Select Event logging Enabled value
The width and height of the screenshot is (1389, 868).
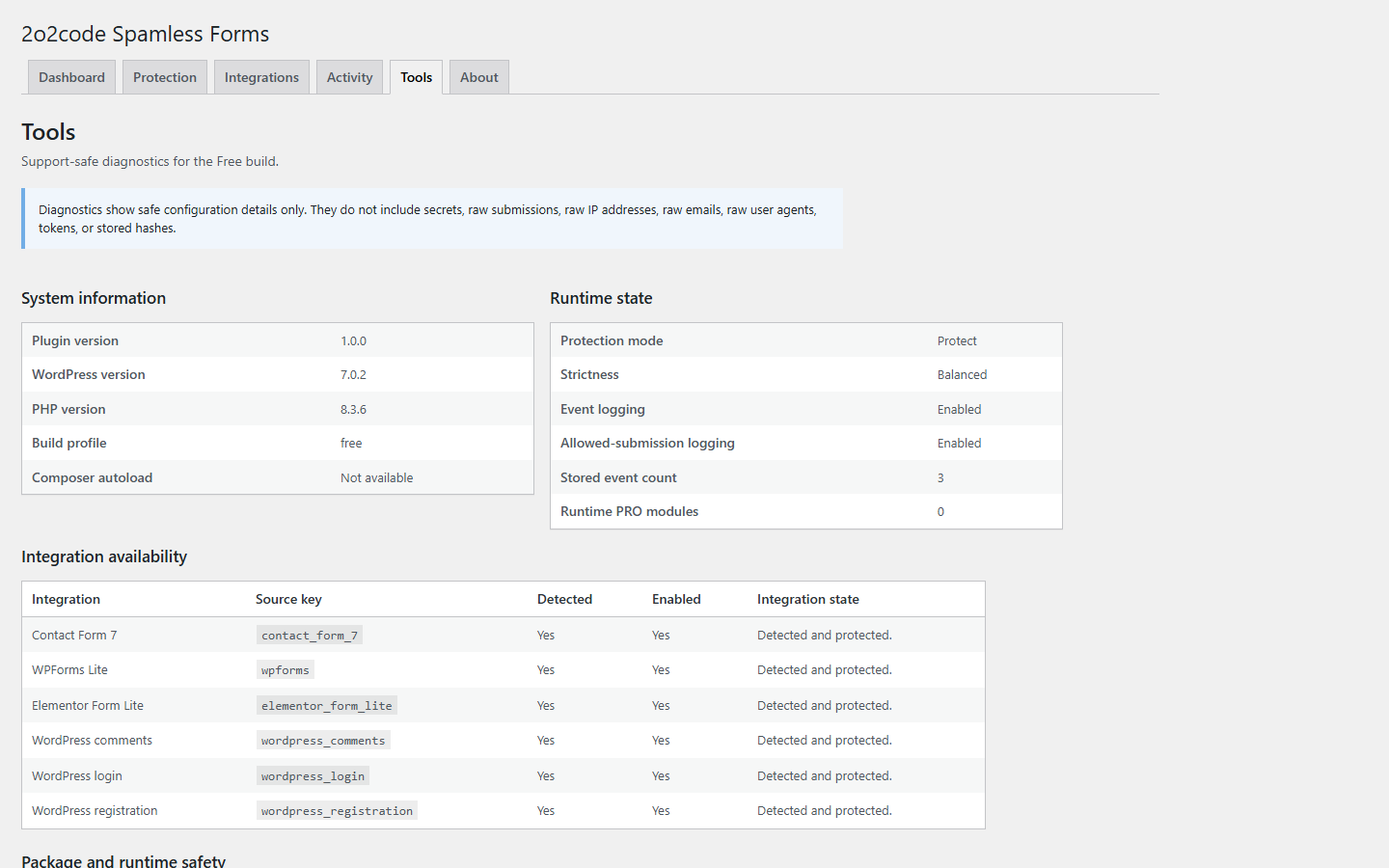click(959, 410)
